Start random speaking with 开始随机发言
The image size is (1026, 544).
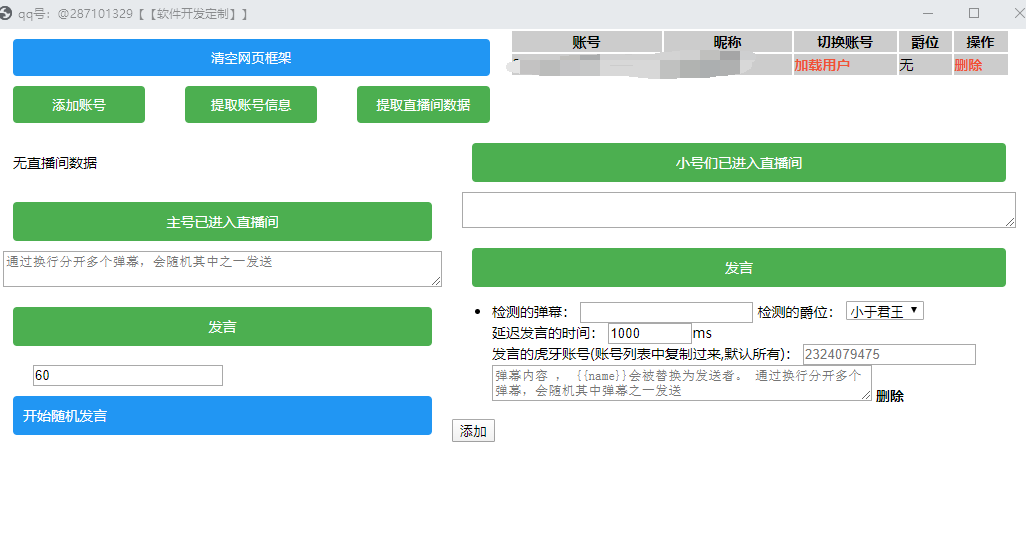coord(222,416)
